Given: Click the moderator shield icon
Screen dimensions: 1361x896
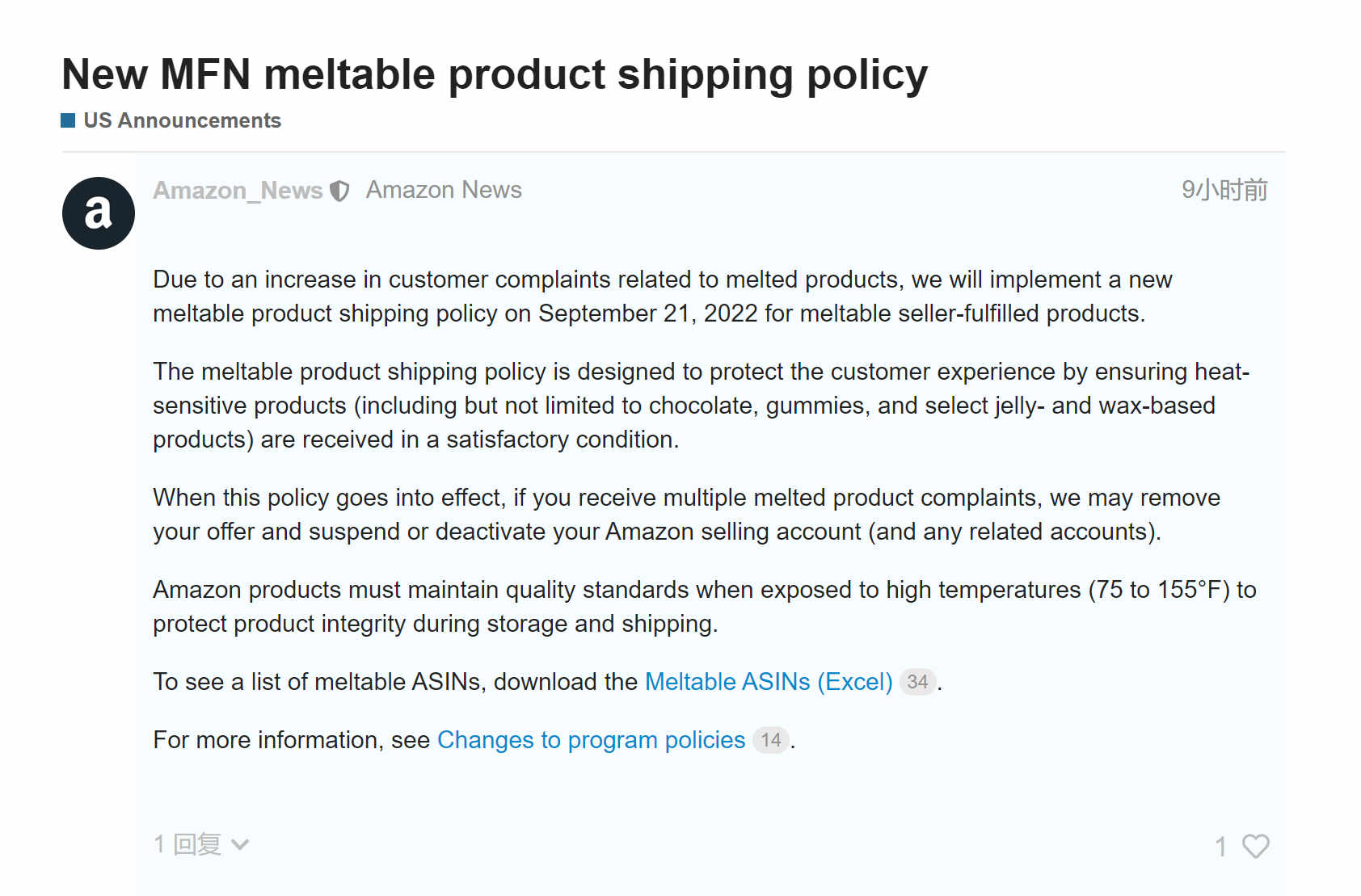Looking at the screenshot, I should click(x=340, y=191).
